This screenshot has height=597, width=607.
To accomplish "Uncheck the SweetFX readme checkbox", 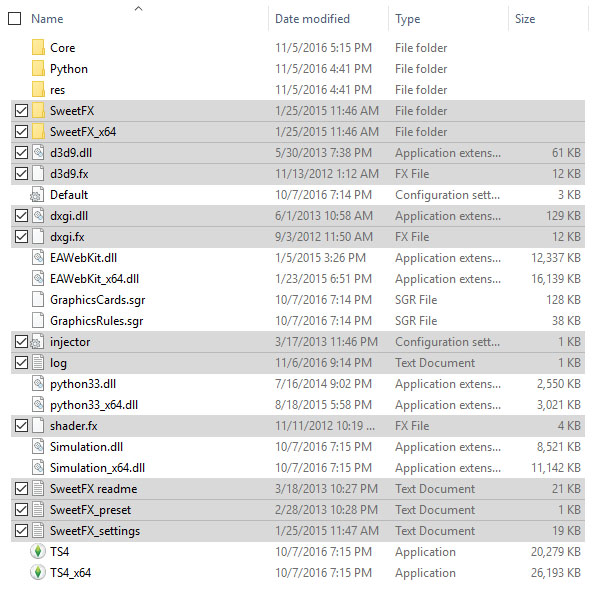I will click(x=21, y=489).
